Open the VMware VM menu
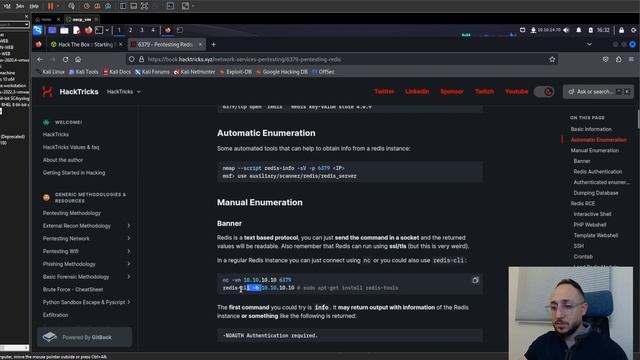640x360 pixels. click(x=7, y=6)
